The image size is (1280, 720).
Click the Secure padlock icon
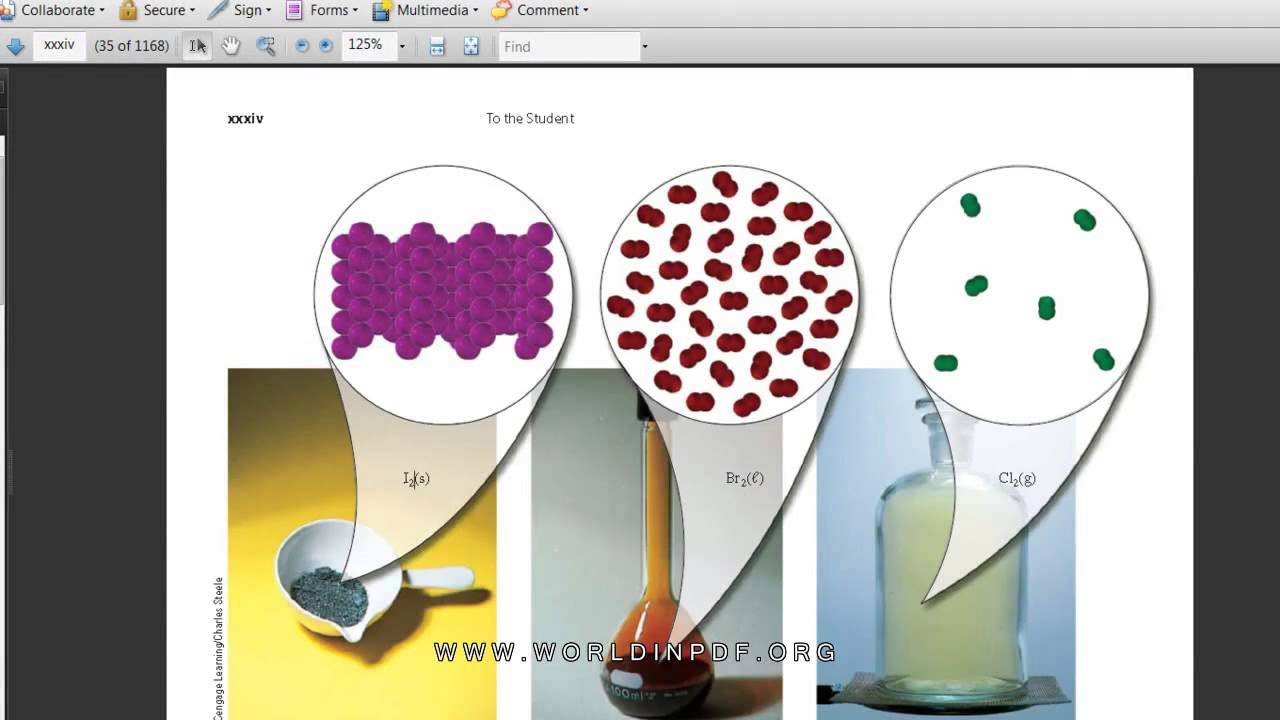coord(128,10)
